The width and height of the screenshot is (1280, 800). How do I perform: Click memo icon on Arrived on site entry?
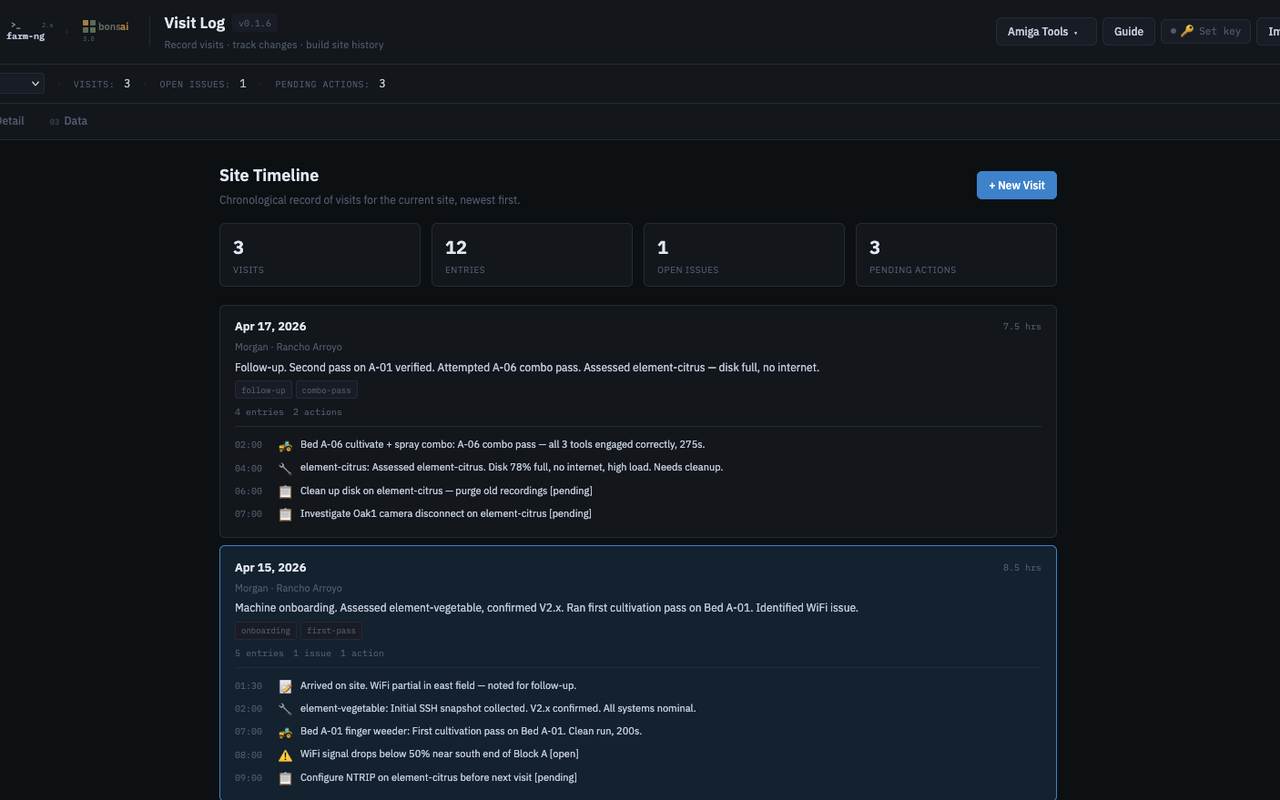coord(285,686)
